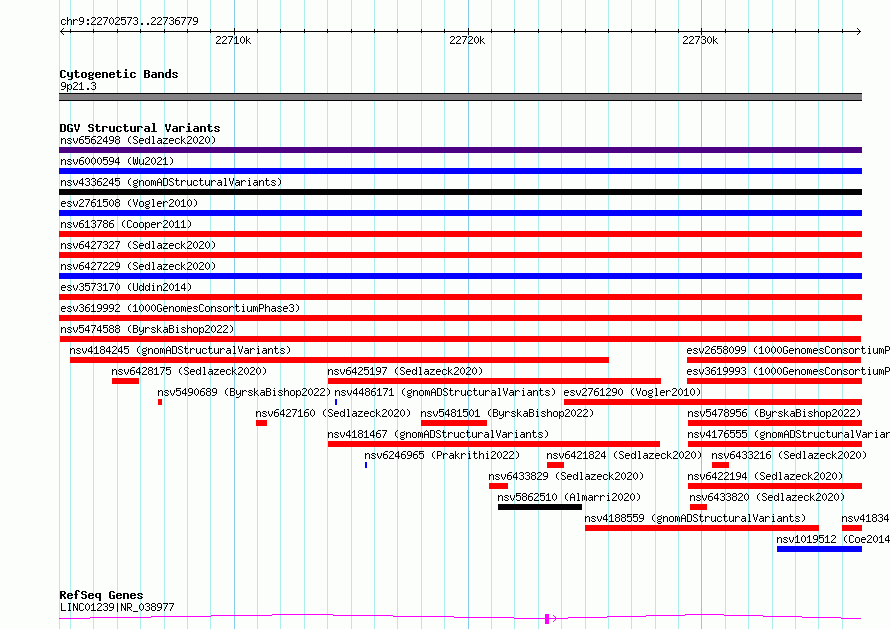The height and width of the screenshot is (629, 890).
Task: Select nsv6427229 (Sedlazeck2020) label
Action: pos(138,266)
